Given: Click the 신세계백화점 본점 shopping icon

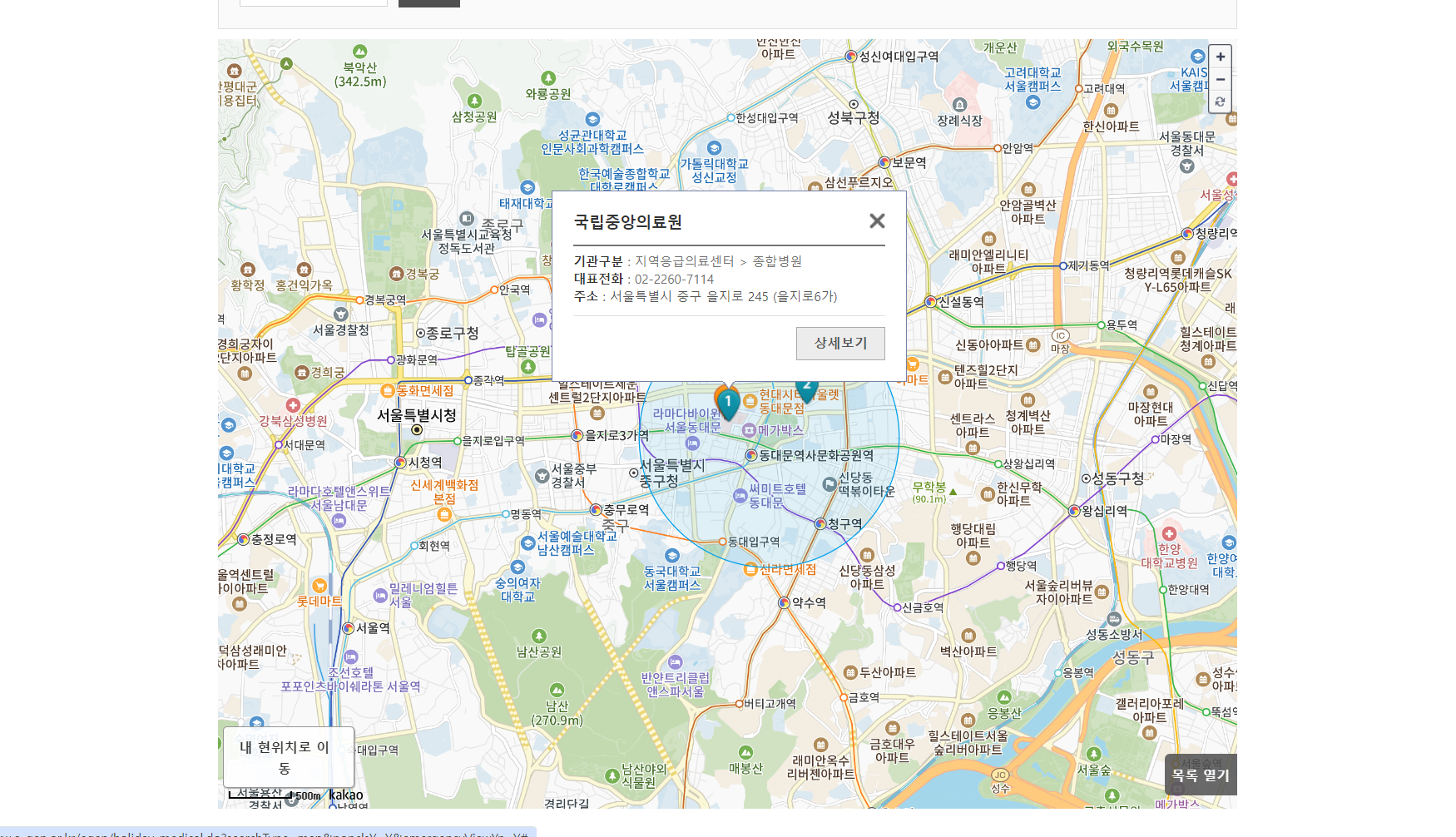Looking at the screenshot, I should pyautogui.click(x=444, y=514).
